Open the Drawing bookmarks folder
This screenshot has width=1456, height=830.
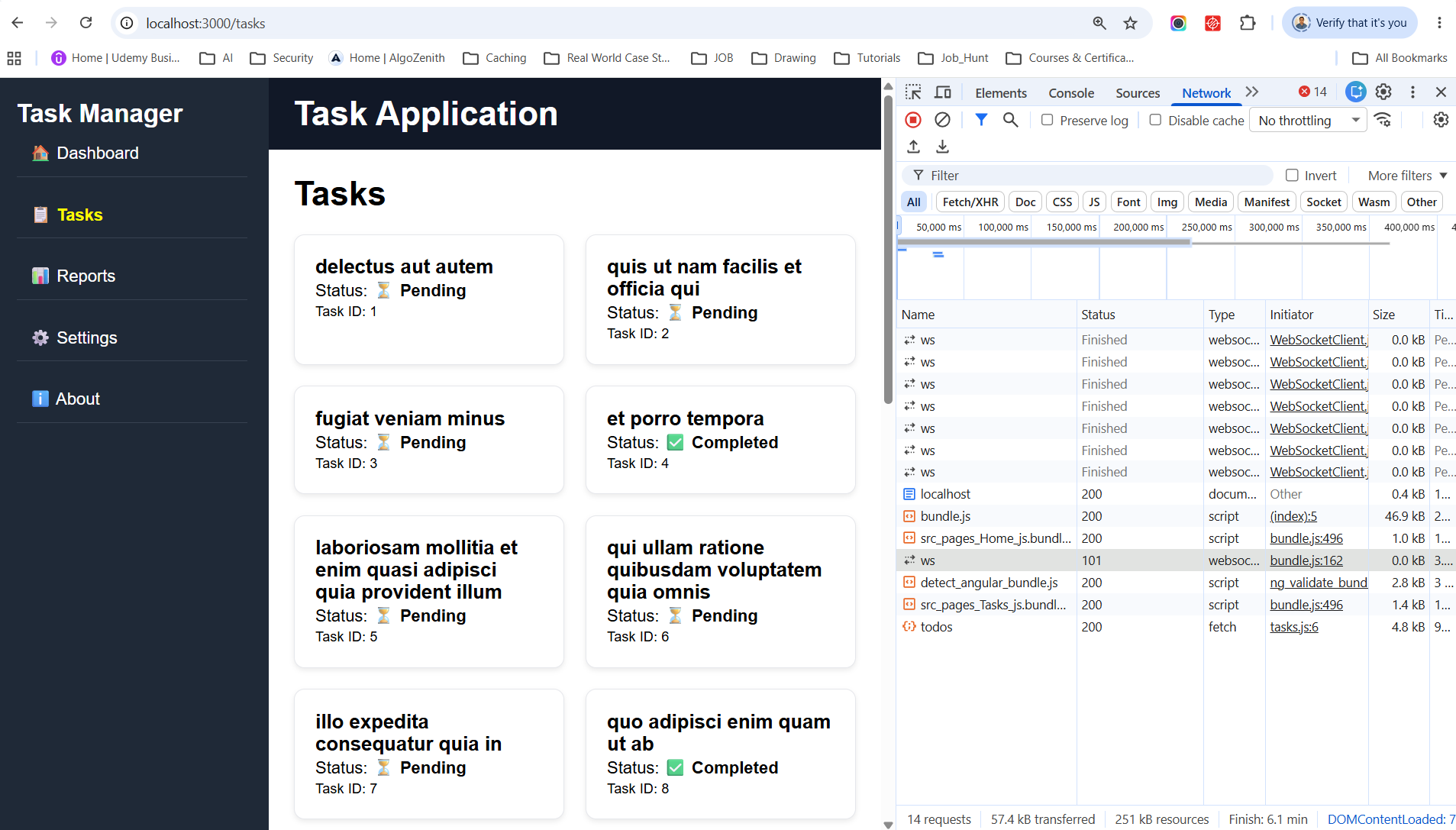coord(783,58)
